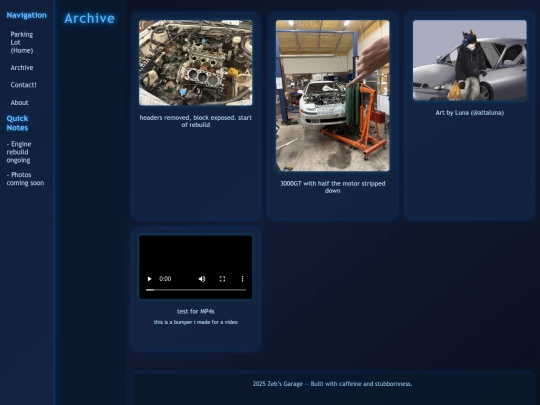Click the '2025 Zeb's Garage' footer text

[x=332, y=384]
